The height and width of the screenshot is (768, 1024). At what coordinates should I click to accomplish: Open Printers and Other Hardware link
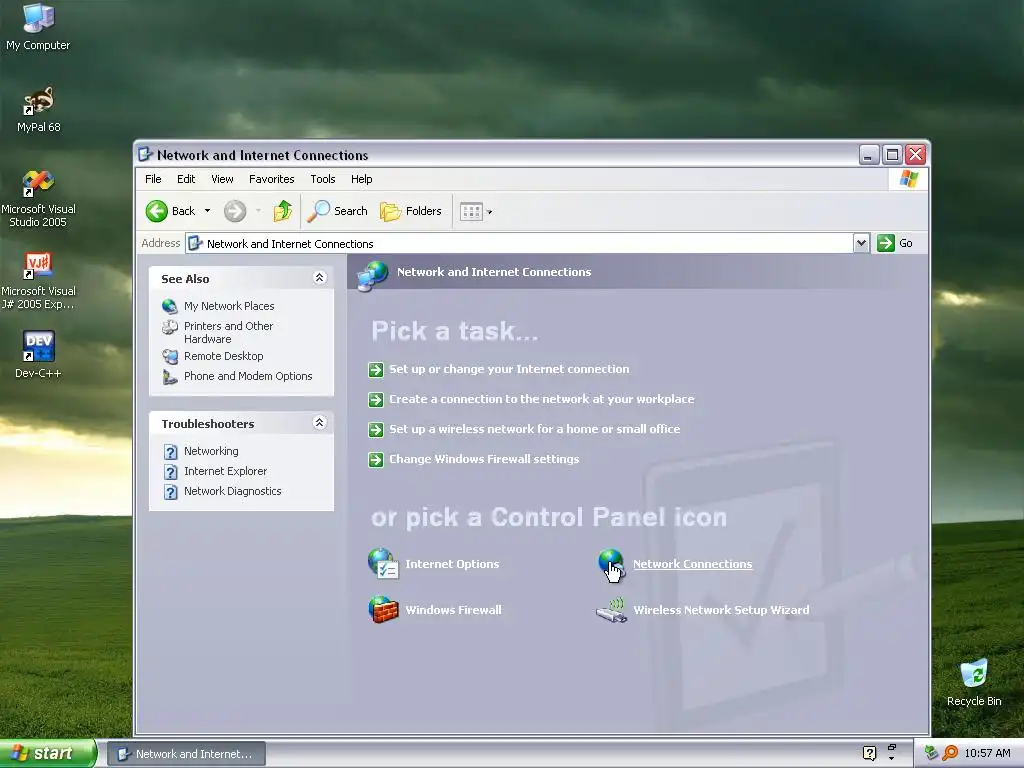(228, 332)
